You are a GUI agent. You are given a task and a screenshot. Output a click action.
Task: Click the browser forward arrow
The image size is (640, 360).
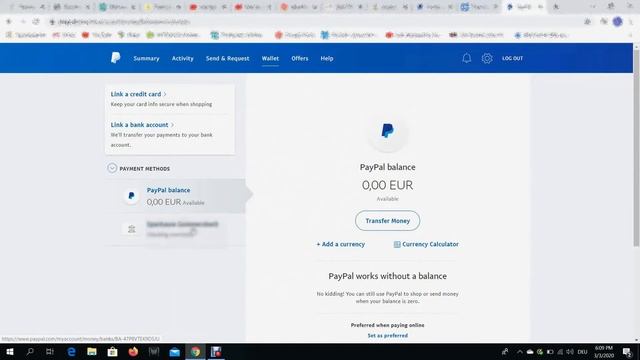pyautogui.click(x=23, y=21)
